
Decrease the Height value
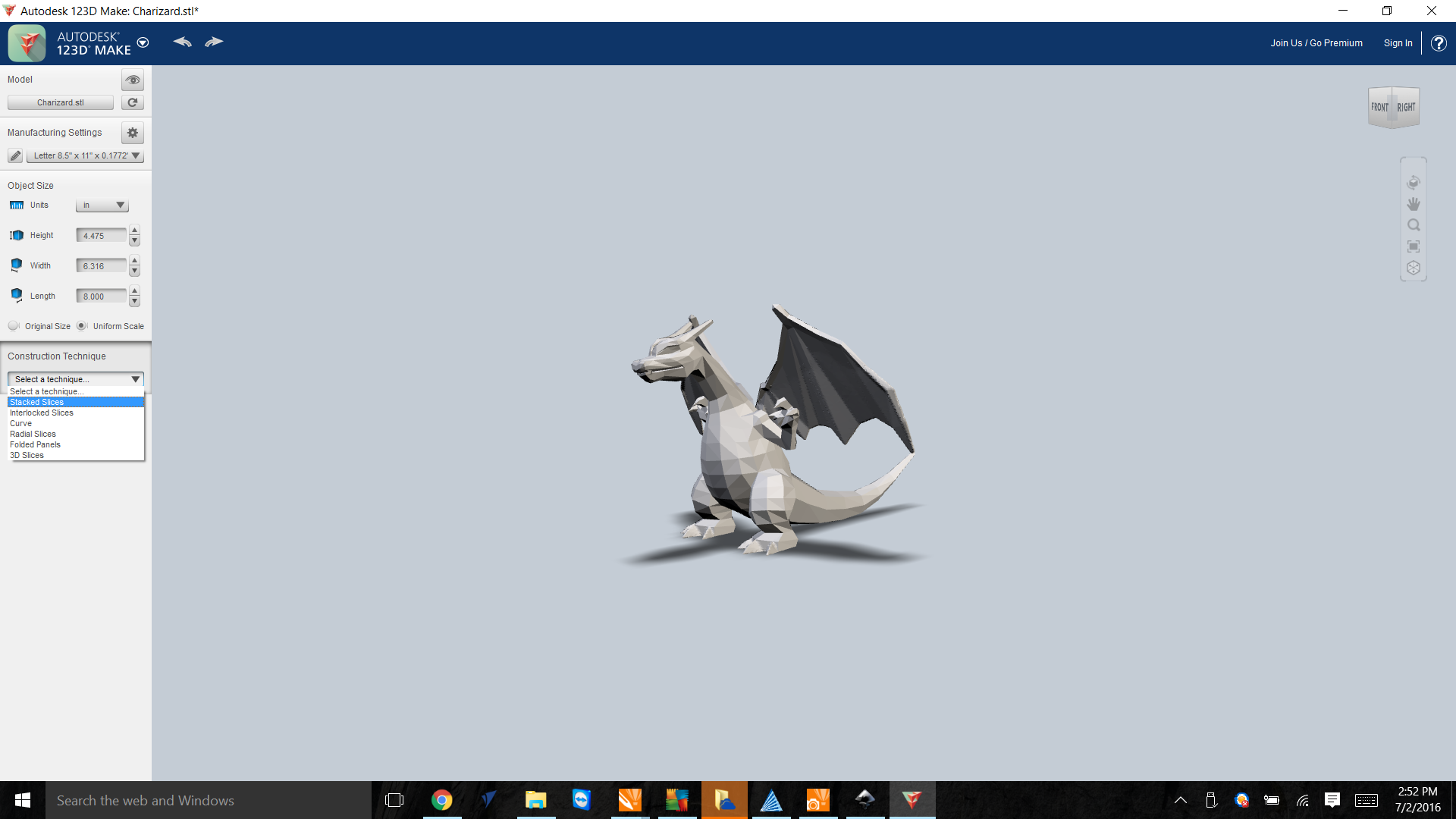pos(134,241)
